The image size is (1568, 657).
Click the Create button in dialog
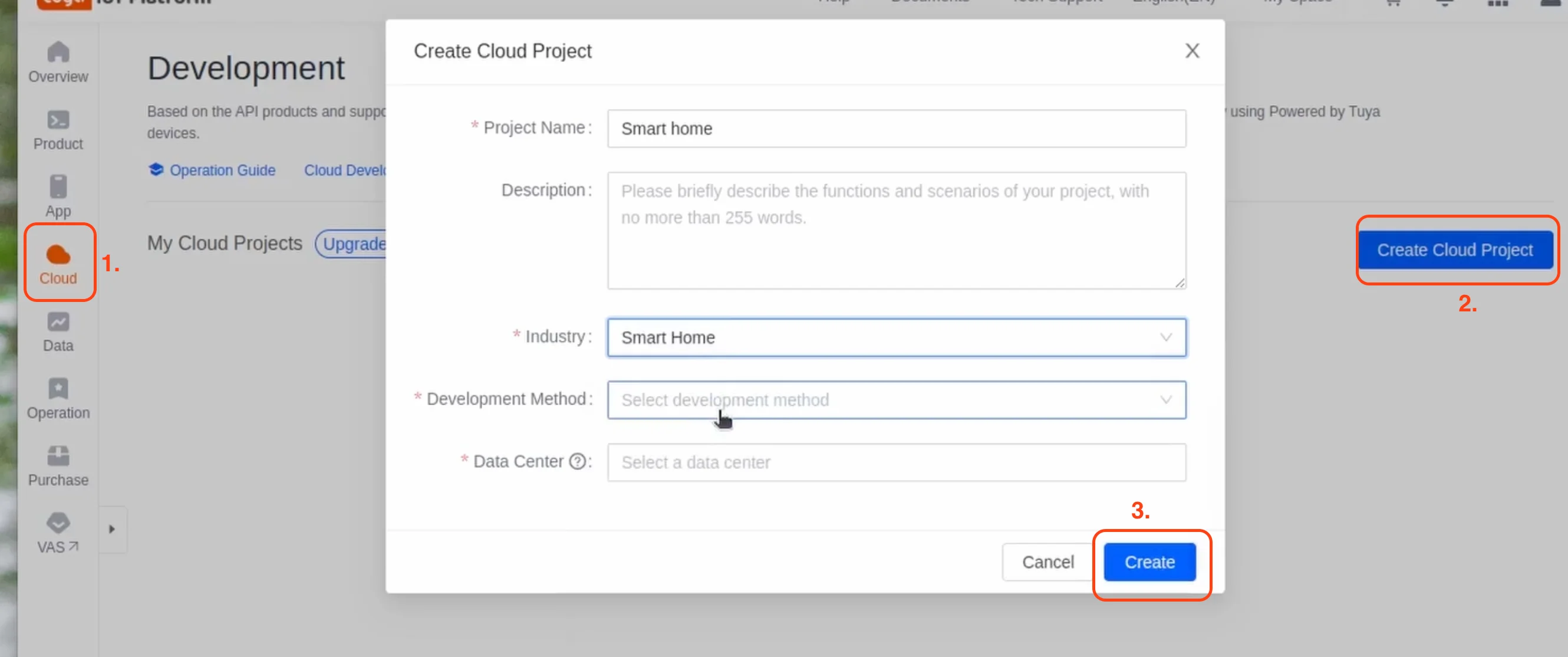coord(1149,562)
